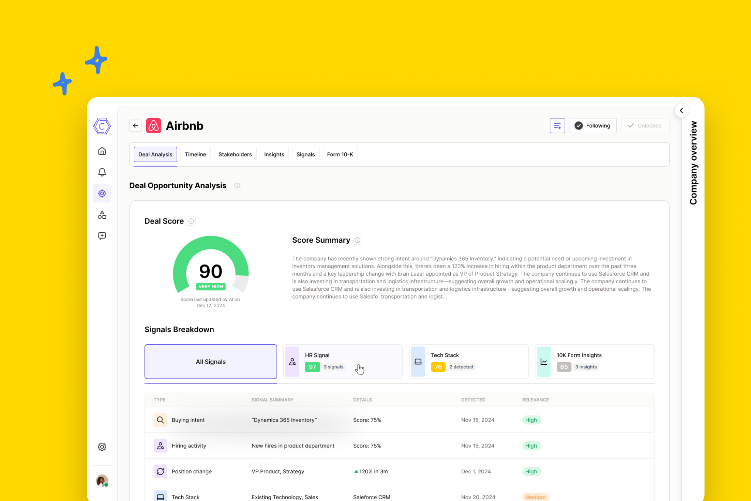Click the Unlocked checkmark button
This screenshot has width=751, height=501.
click(643, 126)
